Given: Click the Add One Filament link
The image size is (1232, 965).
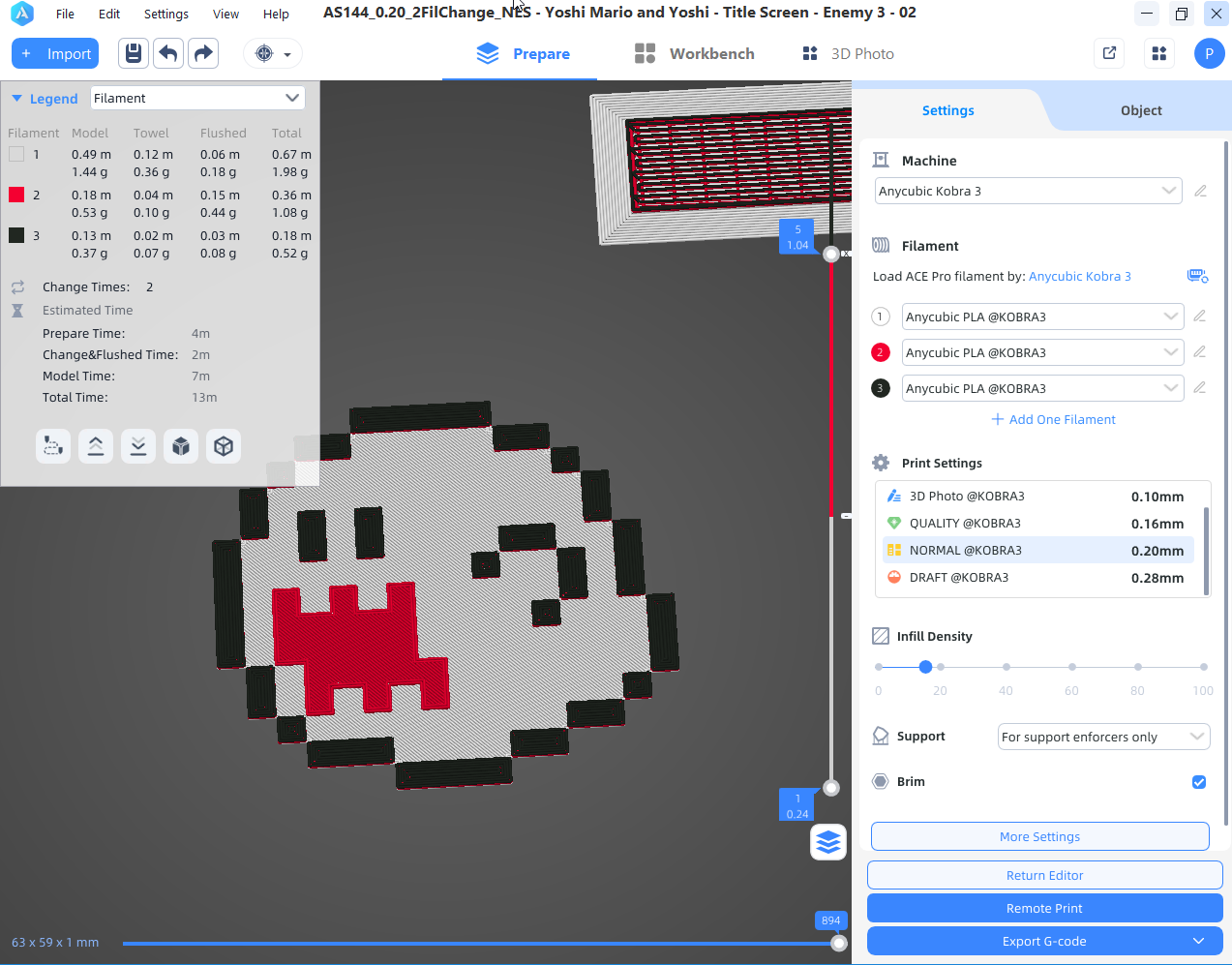Looking at the screenshot, I should [1053, 419].
